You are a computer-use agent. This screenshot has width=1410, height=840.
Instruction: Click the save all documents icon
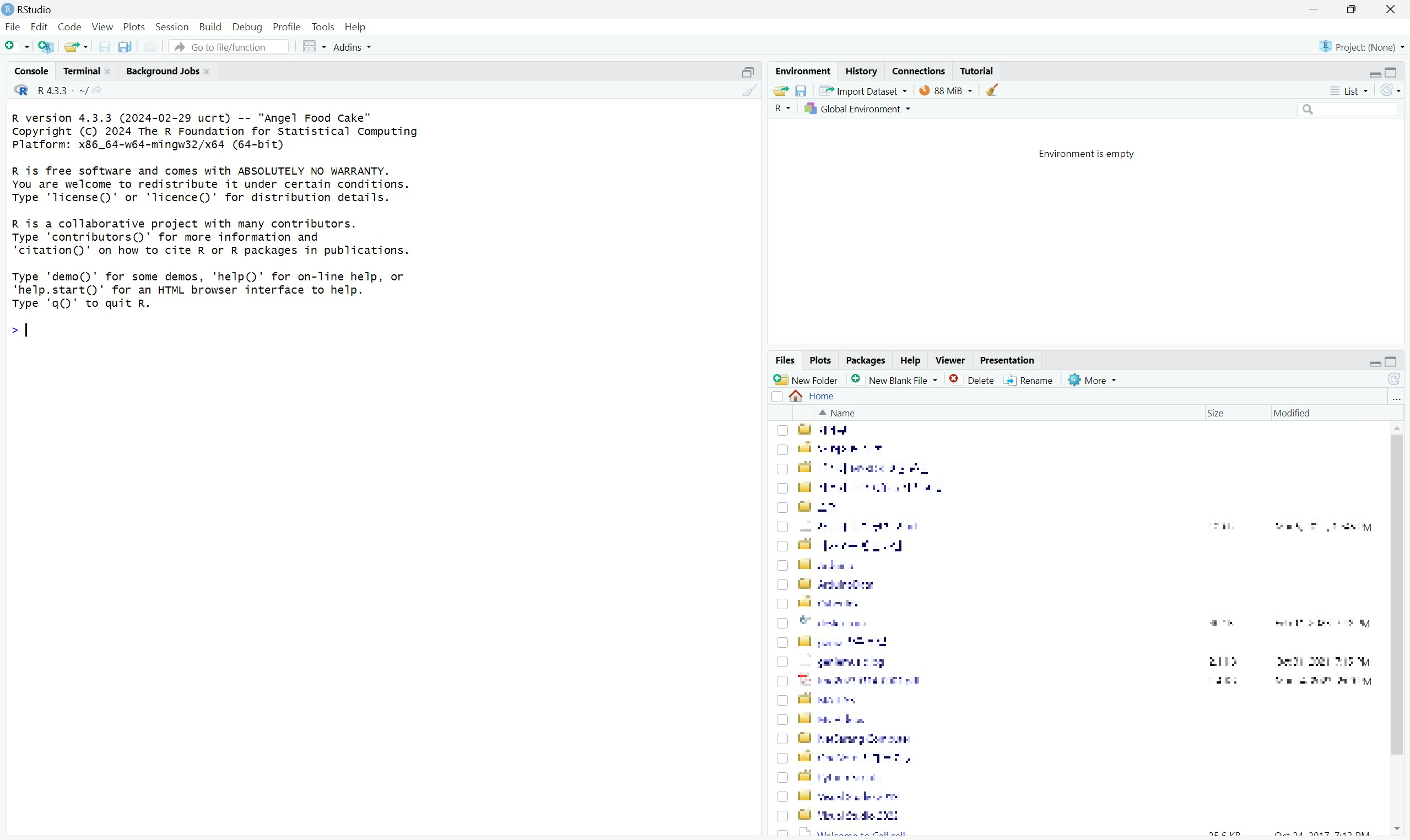(125, 47)
